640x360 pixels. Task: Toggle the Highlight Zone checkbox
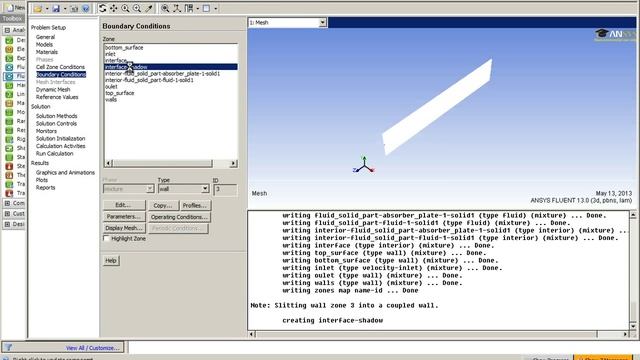point(107,238)
